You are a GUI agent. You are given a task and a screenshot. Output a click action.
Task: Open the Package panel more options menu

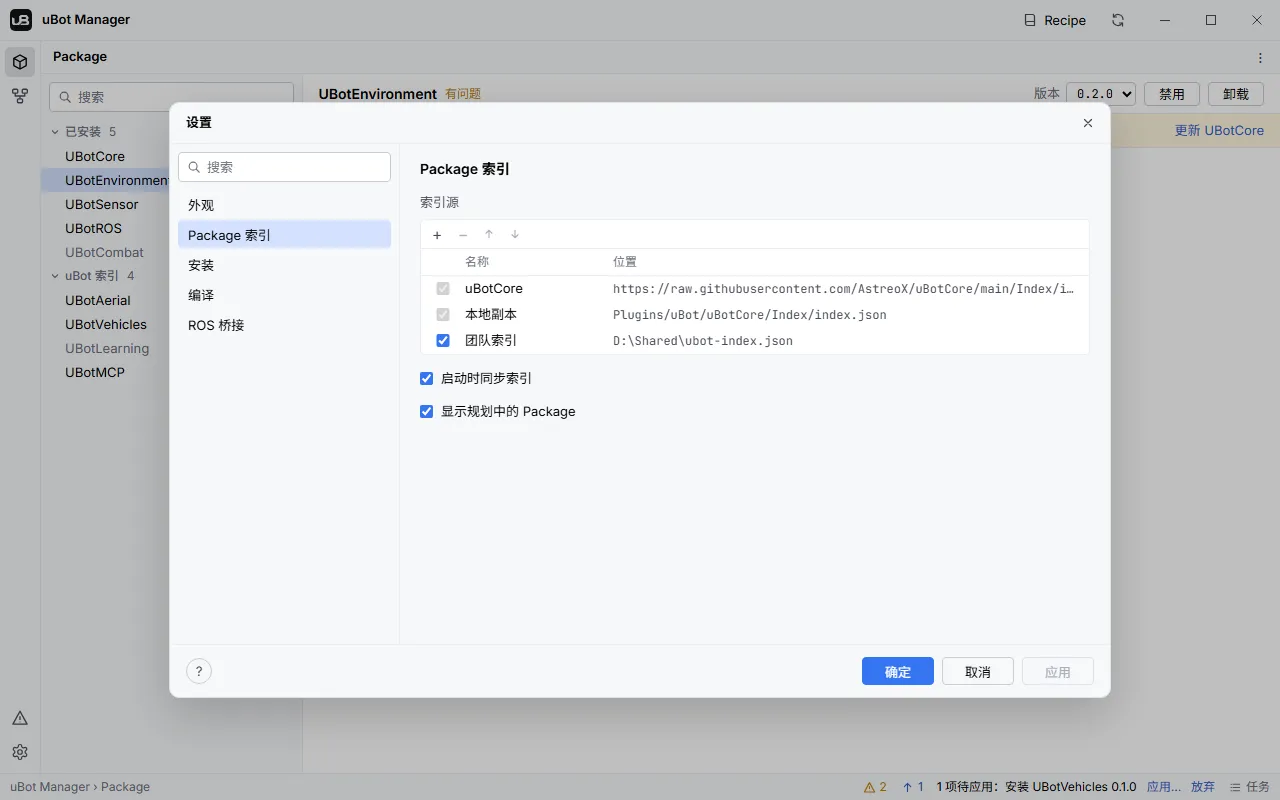point(1260,57)
